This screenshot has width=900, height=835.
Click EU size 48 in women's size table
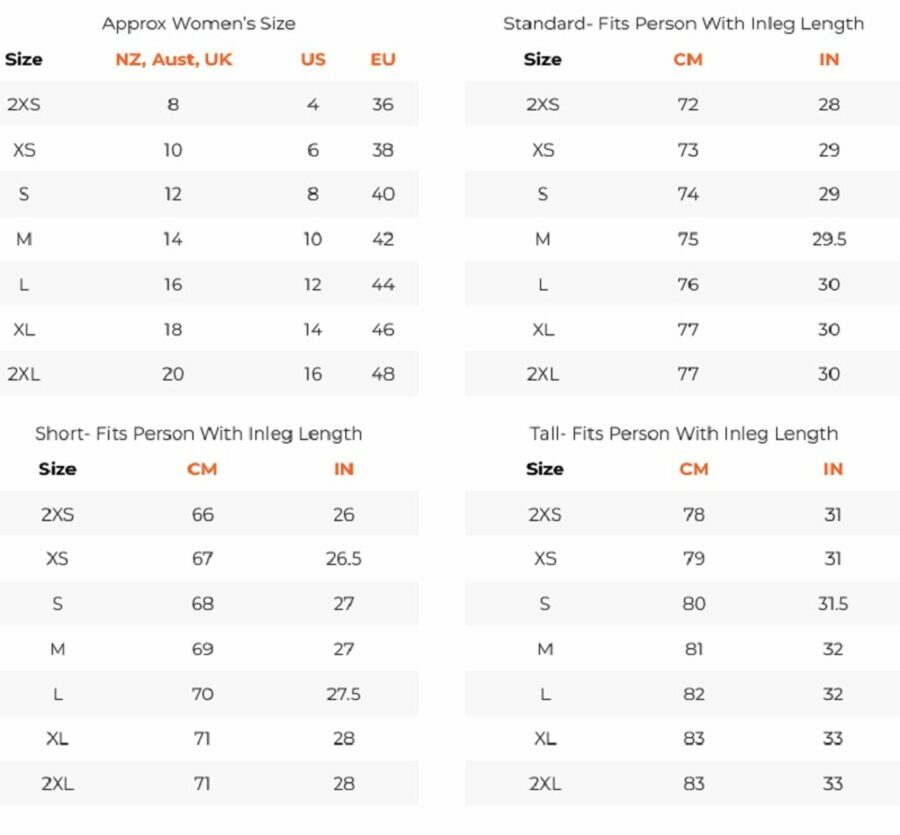pyautogui.click(x=383, y=374)
